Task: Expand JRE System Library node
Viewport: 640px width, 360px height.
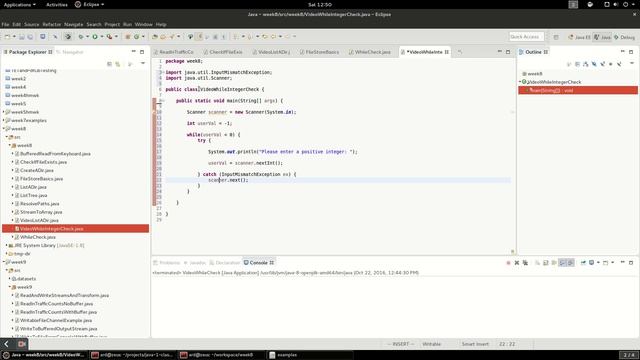Action: [7, 245]
